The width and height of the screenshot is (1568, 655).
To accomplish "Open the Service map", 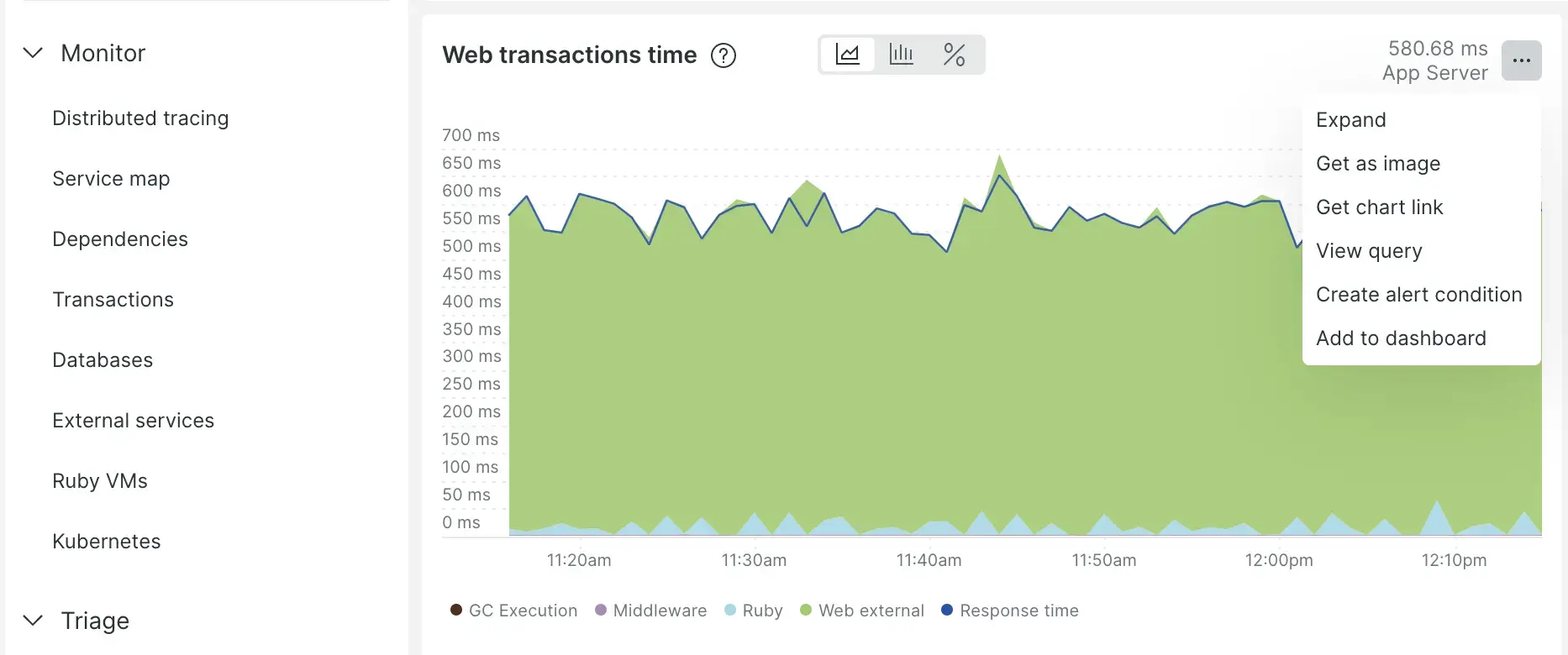I will 111,178.
